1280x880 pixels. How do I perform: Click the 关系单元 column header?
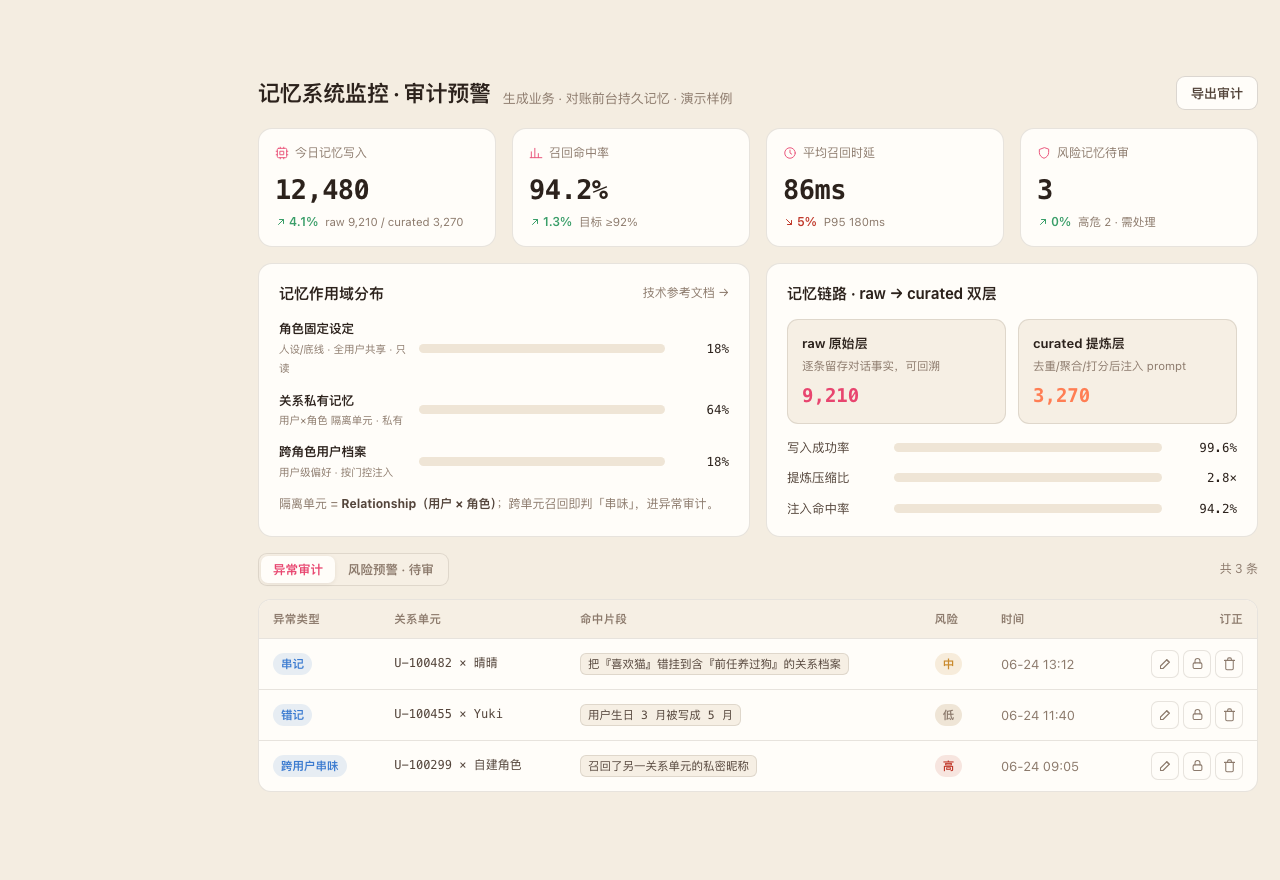(x=417, y=619)
